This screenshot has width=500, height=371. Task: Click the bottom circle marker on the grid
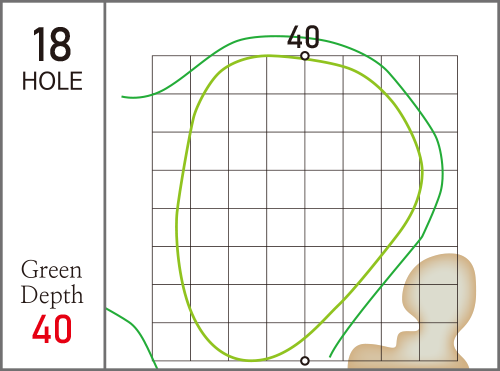tap(305, 361)
